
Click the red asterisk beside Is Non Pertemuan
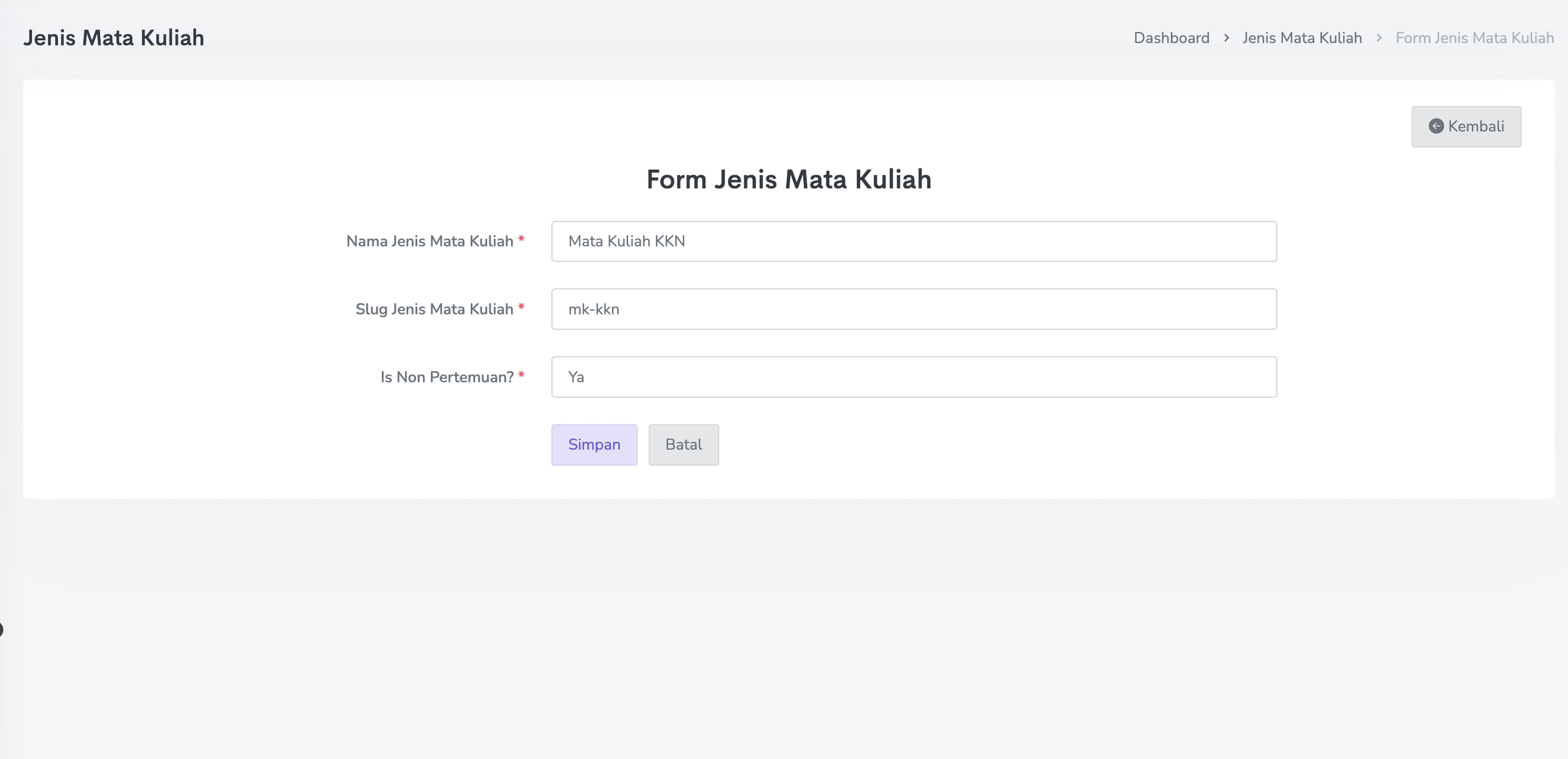(x=521, y=376)
